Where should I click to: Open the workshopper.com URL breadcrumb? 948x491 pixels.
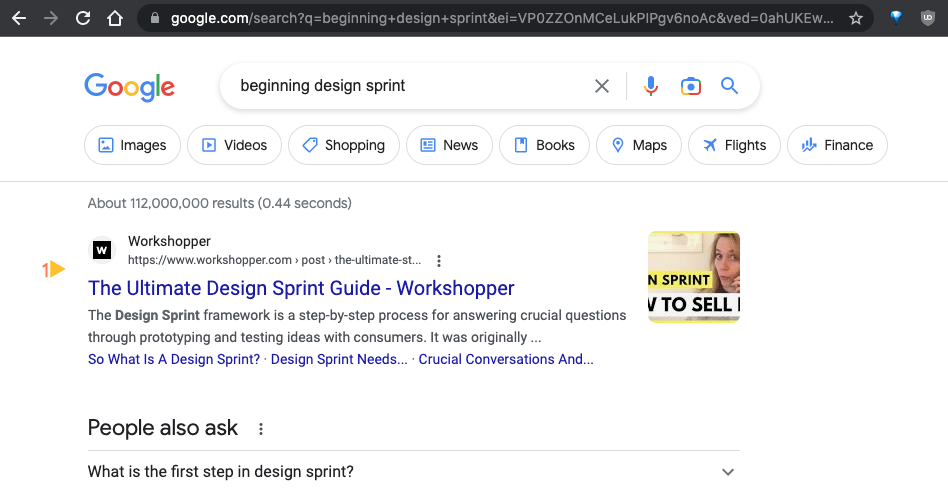click(x=274, y=261)
